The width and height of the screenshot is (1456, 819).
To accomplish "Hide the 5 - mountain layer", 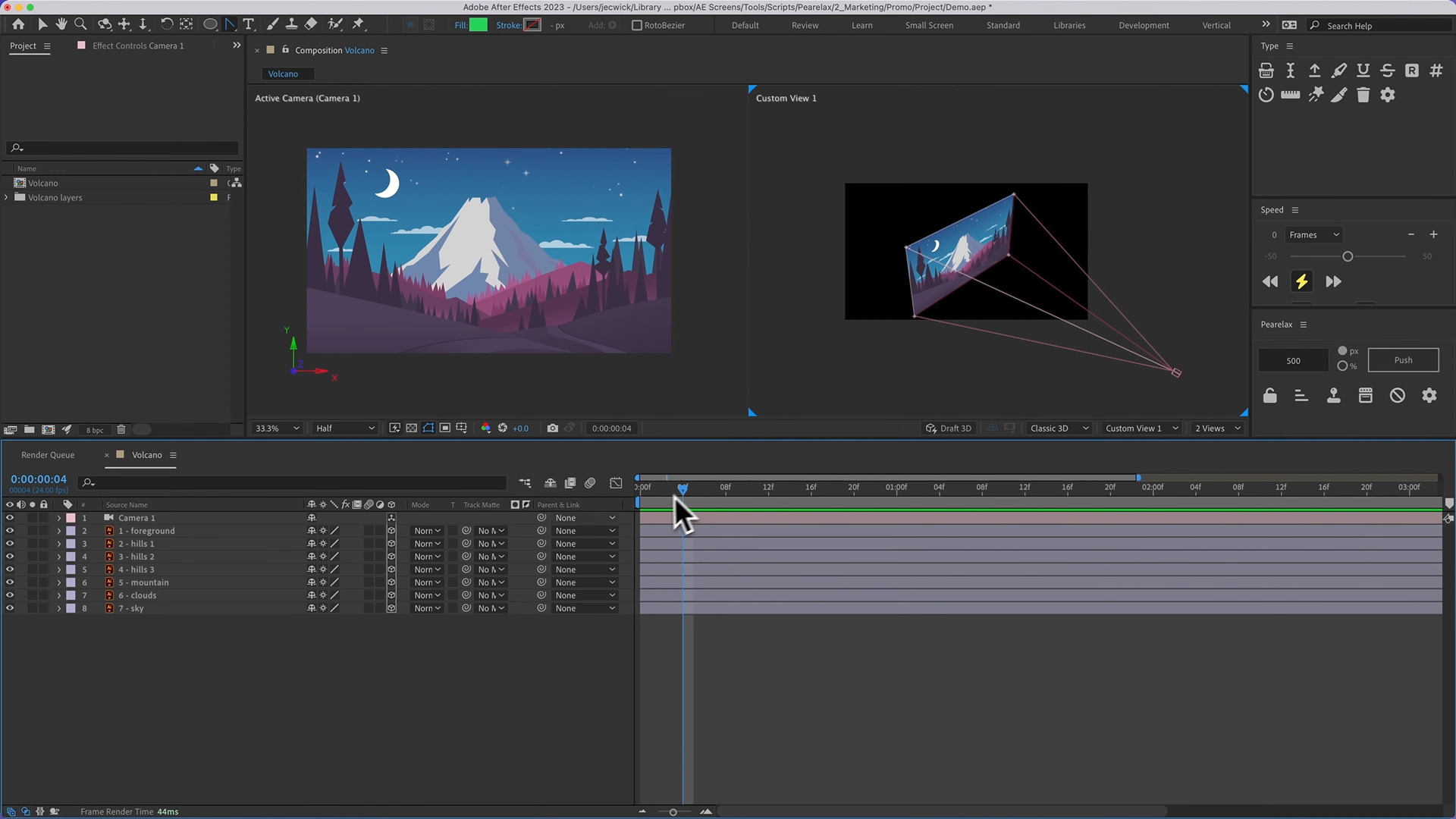I will coord(10,582).
